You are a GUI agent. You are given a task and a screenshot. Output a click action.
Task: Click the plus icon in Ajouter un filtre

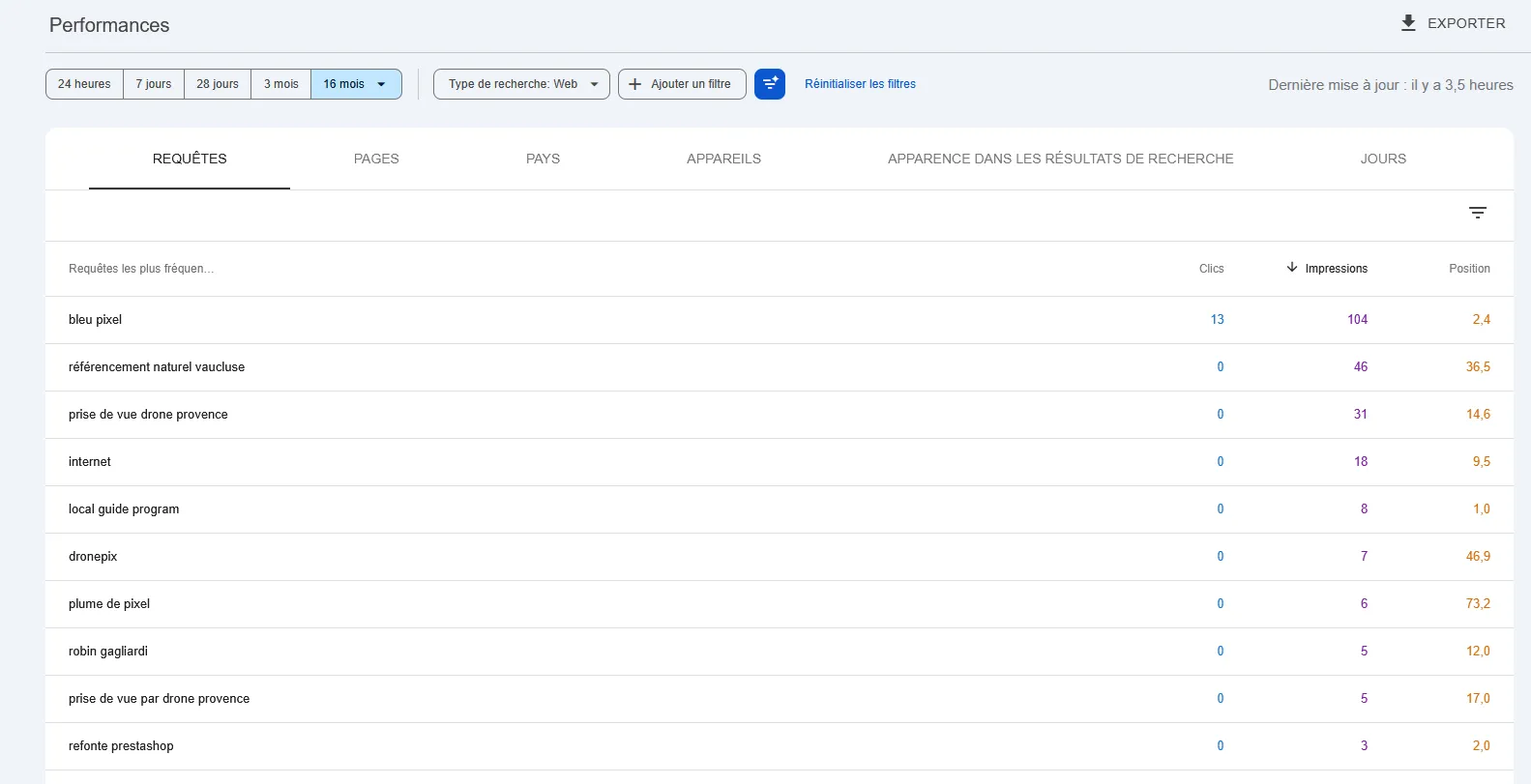click(x=635, y=84)
